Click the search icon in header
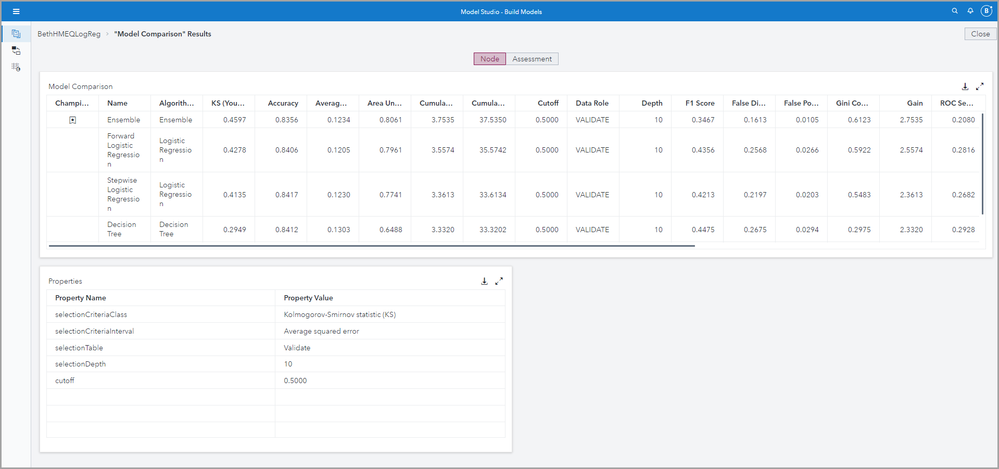Image resolution: width=999 pixels, height=469 pixels. coord(954,11)
